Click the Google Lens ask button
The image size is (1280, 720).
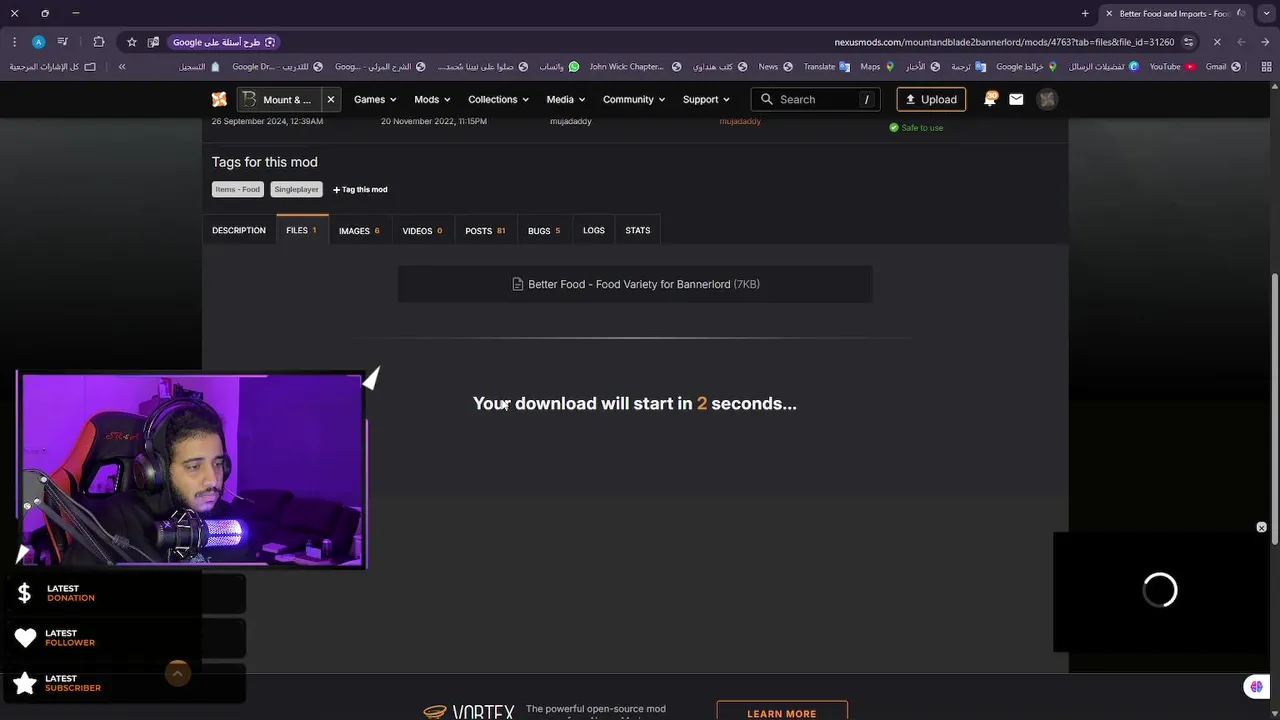click(223, 42)
